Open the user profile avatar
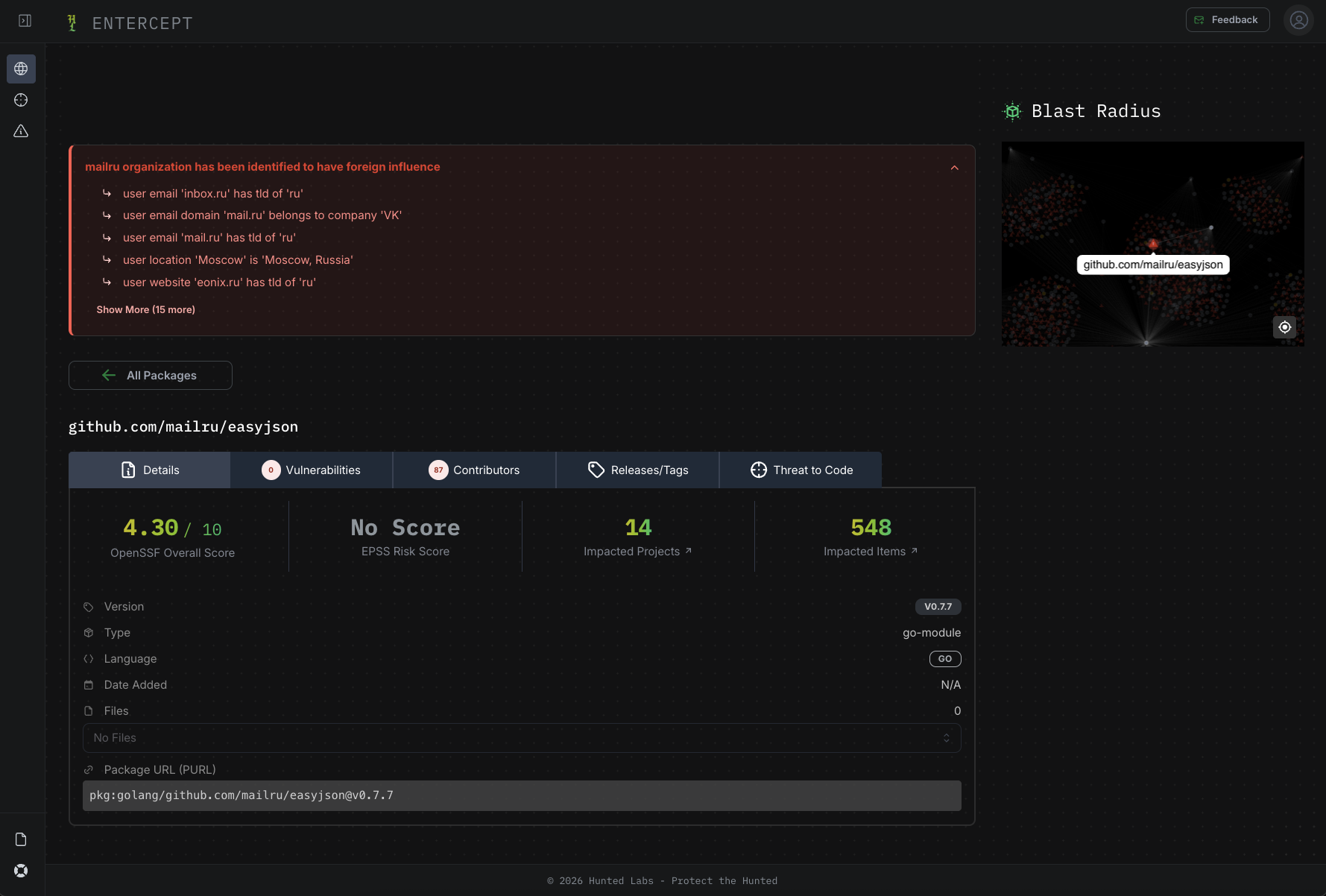This screenshot has width=1326, height=896. [x=1299, y=20]
